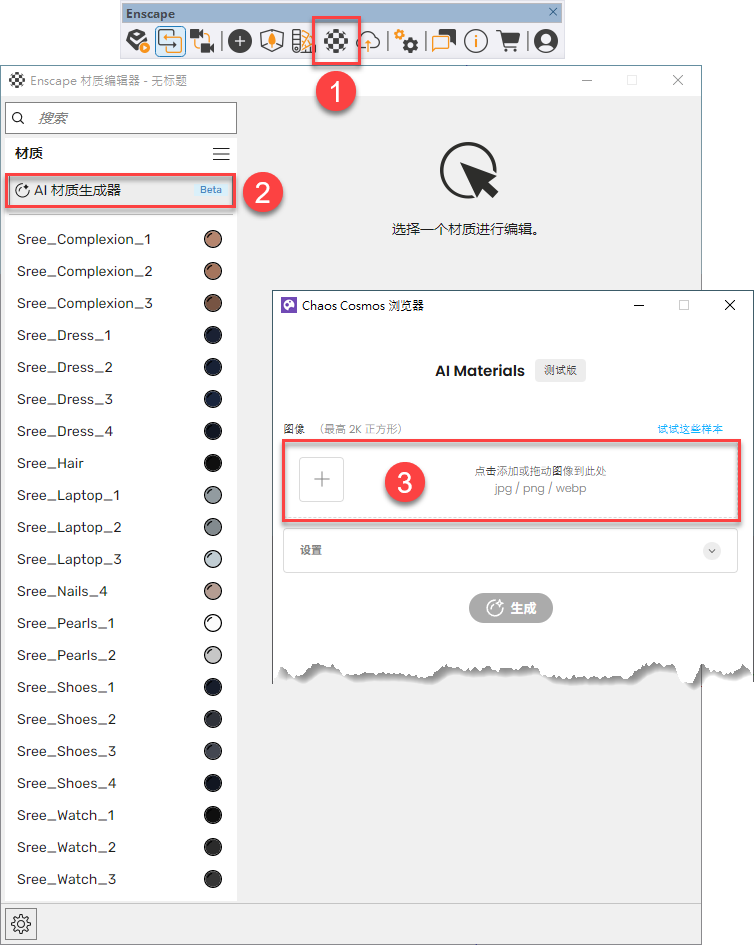Click the 生成 button
Viewport: 754px width, 945px height.
tap(511, 608)
